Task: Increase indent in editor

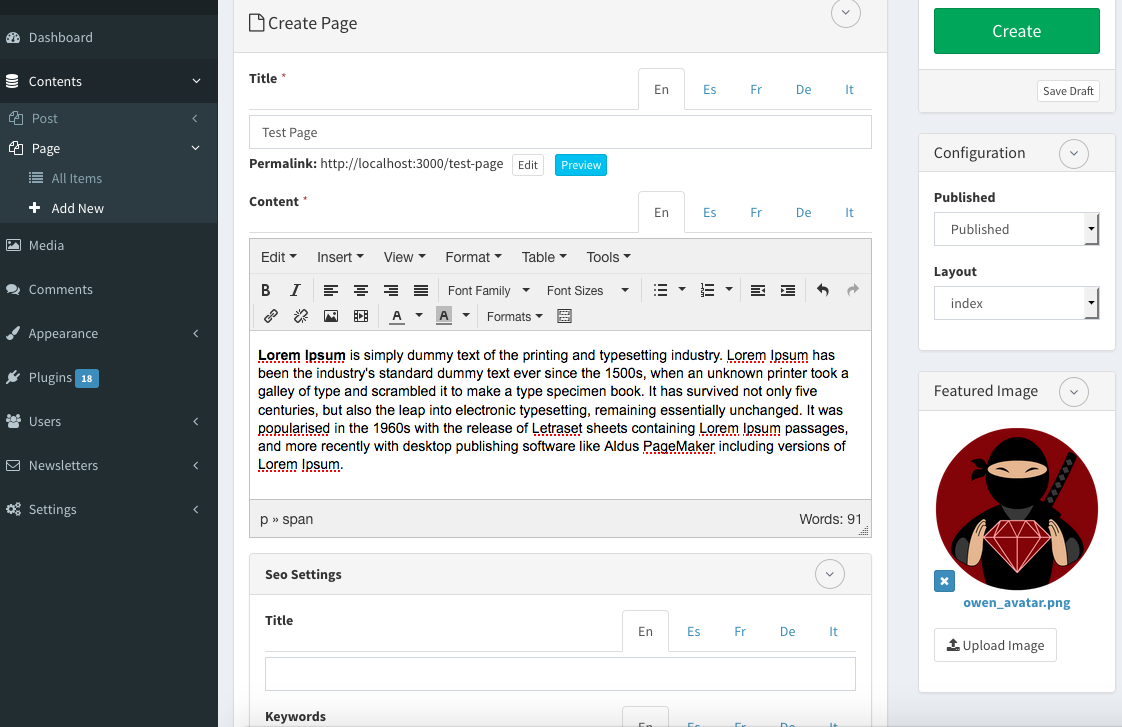Action: 788,291
